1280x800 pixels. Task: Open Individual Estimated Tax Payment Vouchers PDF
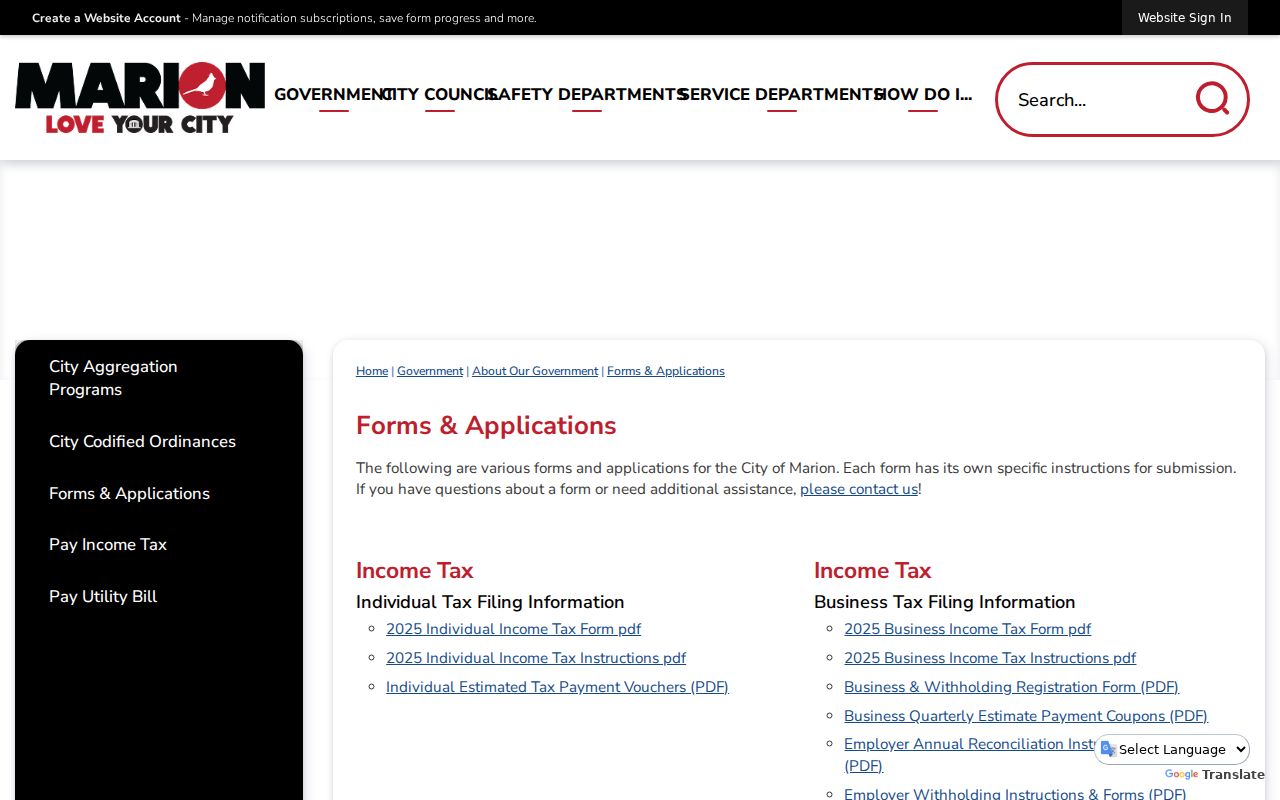[x=557, y=687]
